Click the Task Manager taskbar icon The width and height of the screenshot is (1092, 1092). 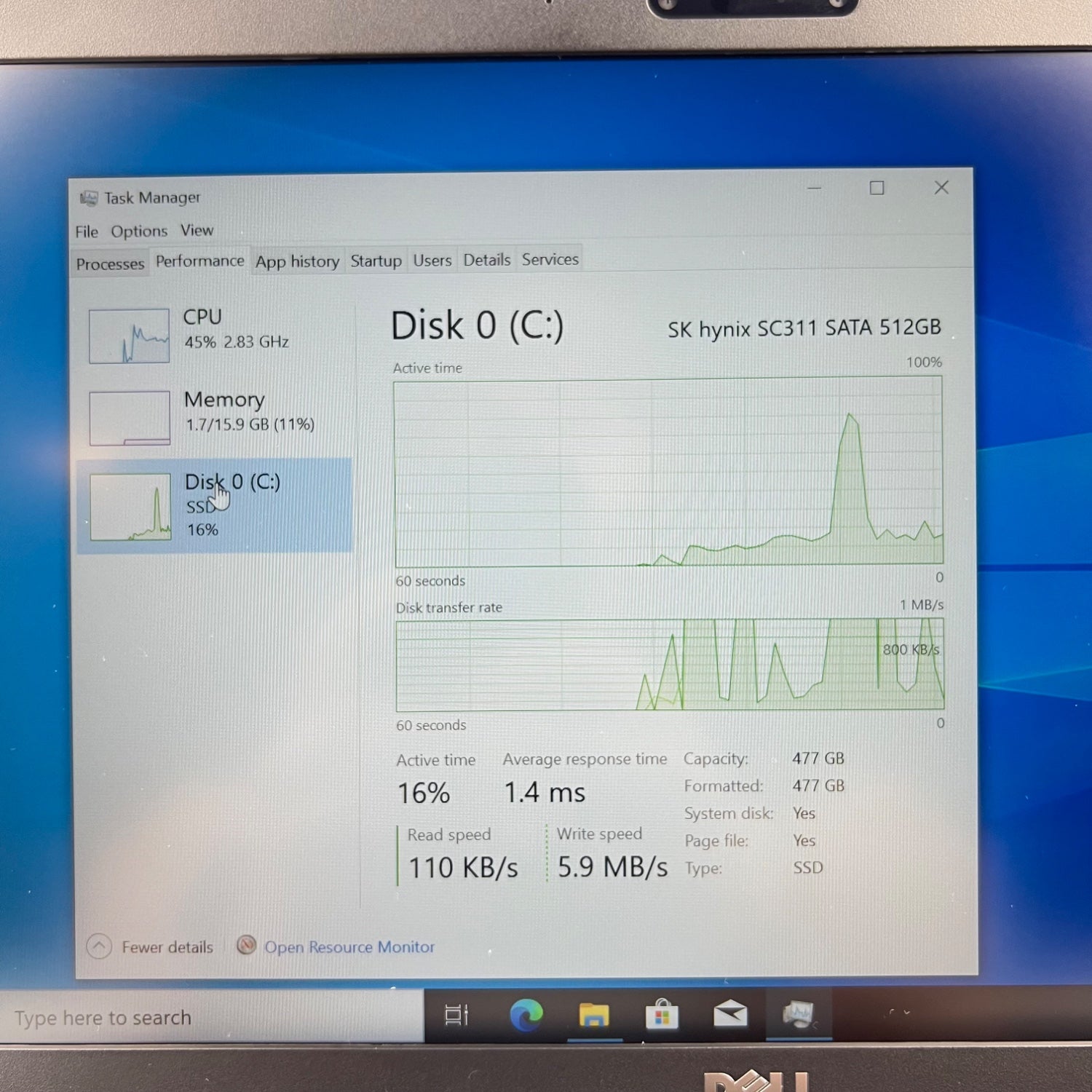click(798, 1014)
